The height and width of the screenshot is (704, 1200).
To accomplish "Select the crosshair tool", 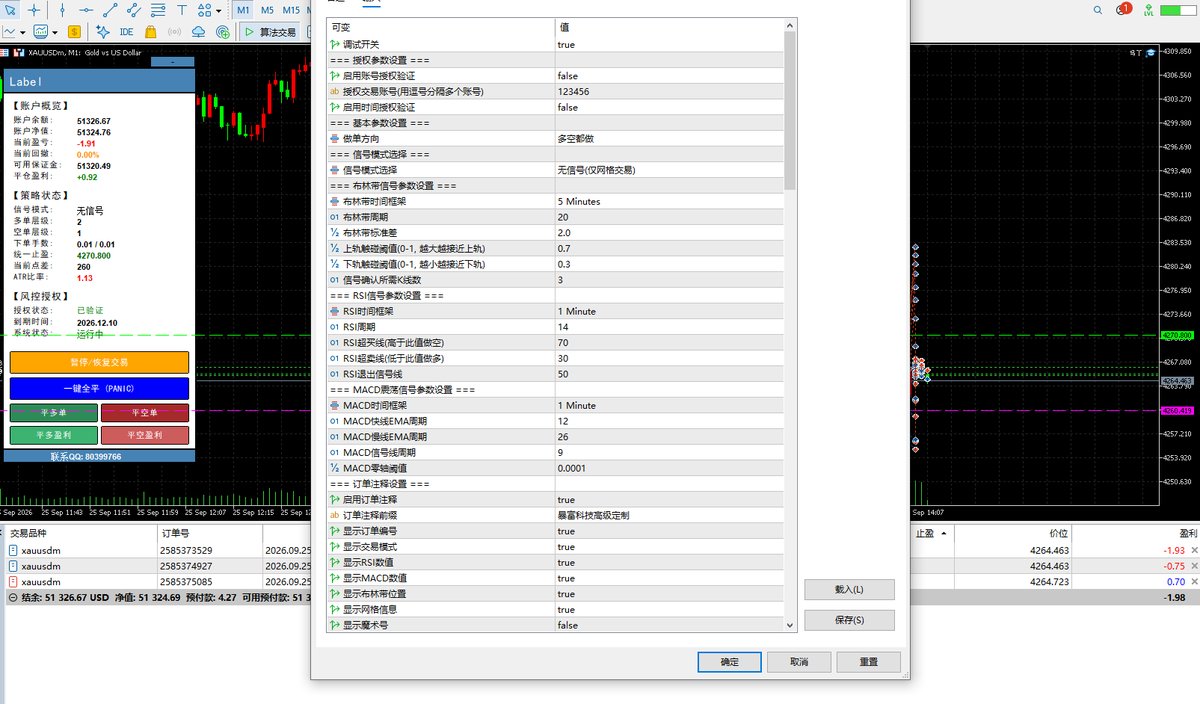I will click(x=35, y=10).
